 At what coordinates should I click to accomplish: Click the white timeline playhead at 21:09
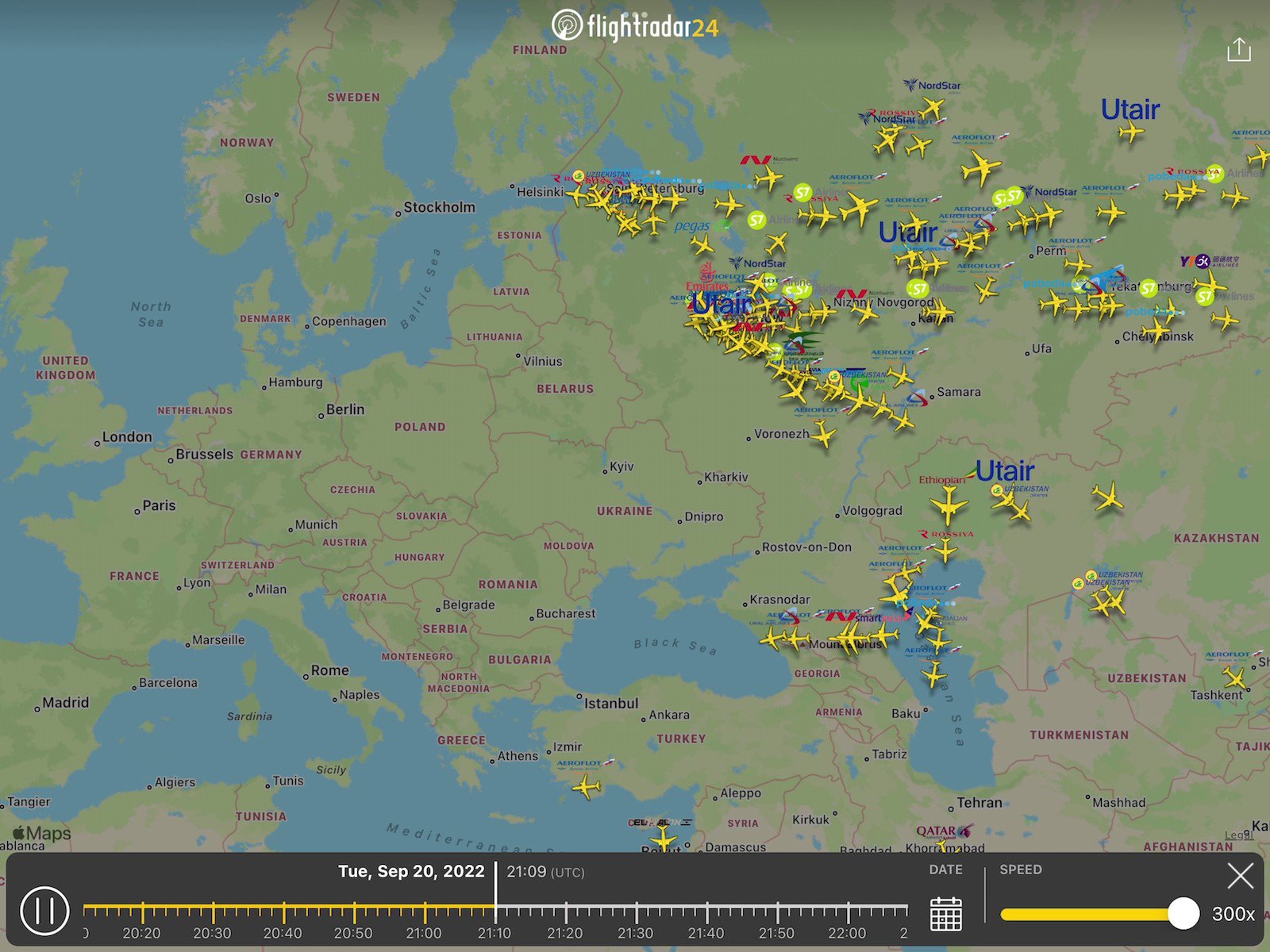click(496, 894)
